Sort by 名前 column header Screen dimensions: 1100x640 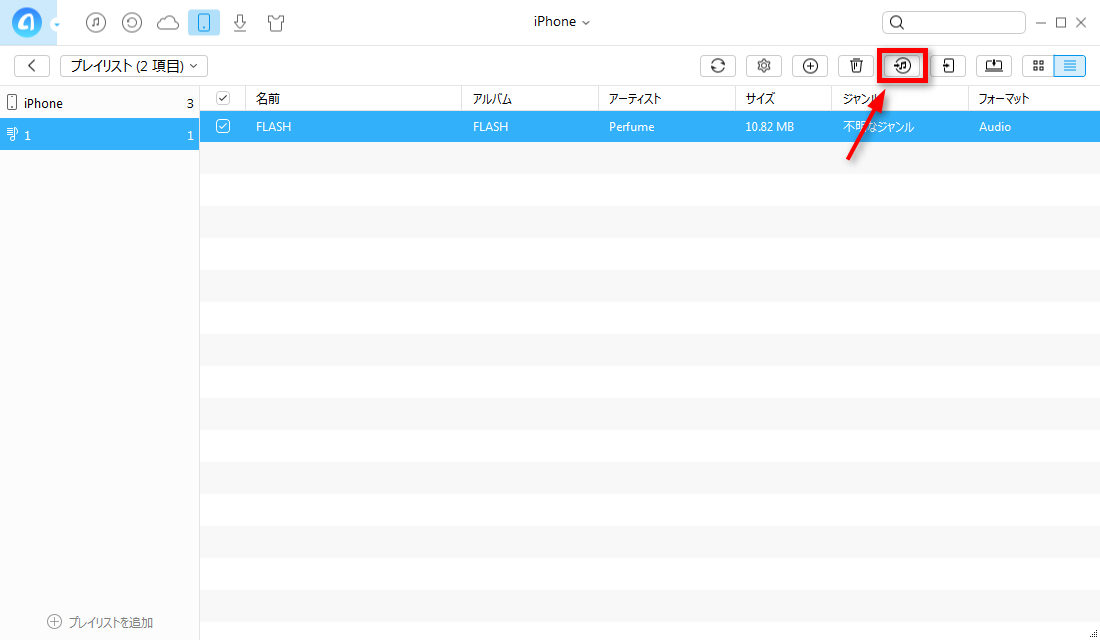tap(354, 99)
